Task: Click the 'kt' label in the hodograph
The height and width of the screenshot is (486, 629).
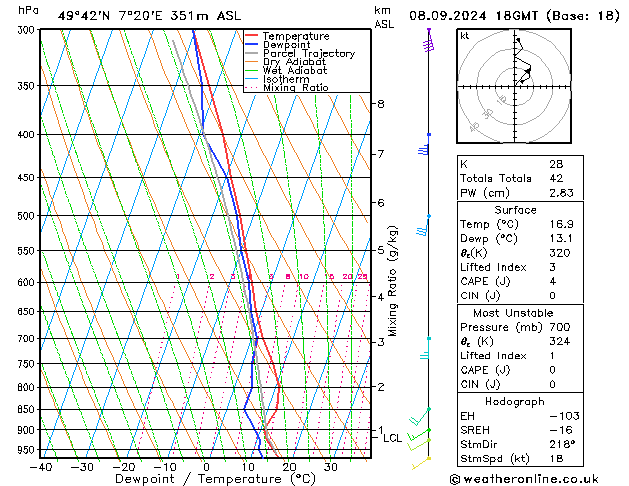Action: [465, 35]
